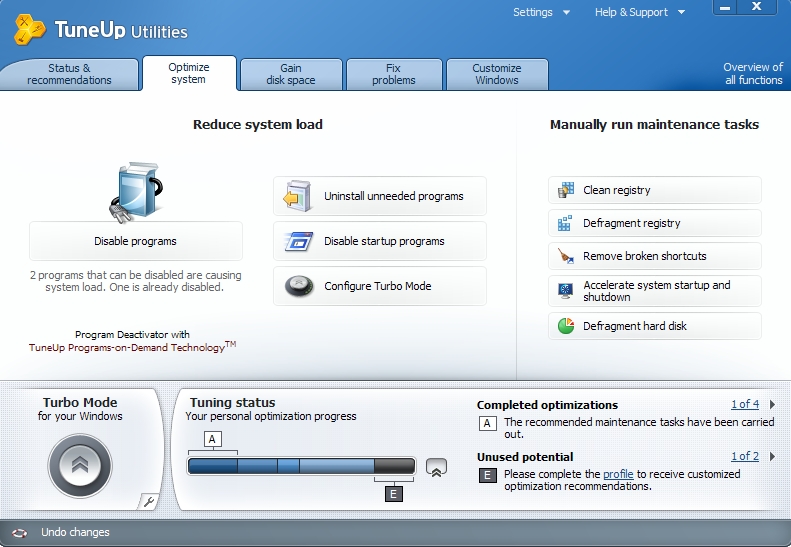The height and width of the screenshot is (547, 791).
Task: Open Overview of all functions
Action: [753, 74]
